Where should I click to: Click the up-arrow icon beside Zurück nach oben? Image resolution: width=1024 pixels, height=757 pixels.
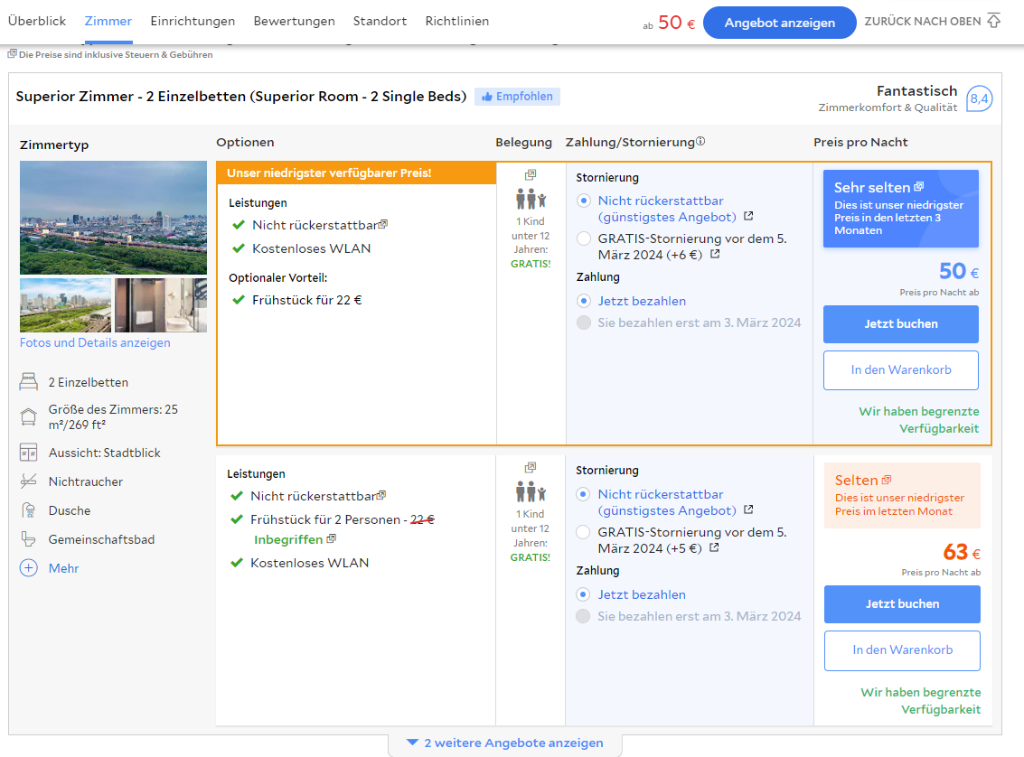click(993, 21)
